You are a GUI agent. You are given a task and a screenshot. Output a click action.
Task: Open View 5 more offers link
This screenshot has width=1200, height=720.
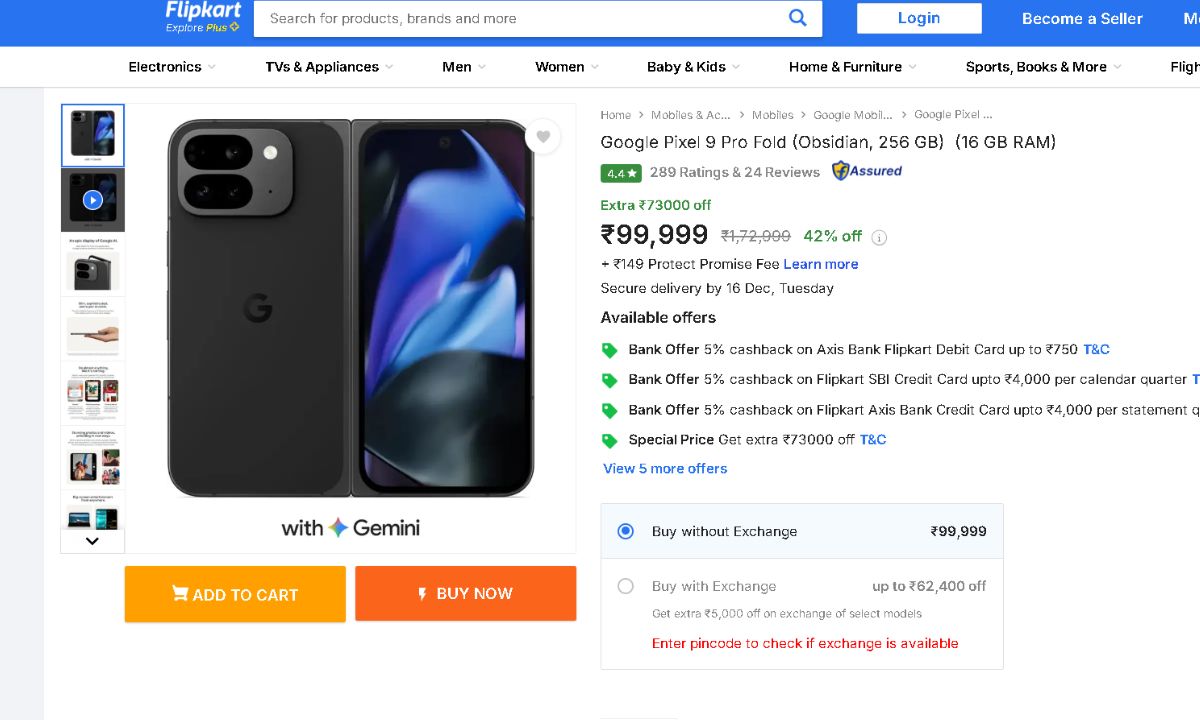[x=665, y=468]
